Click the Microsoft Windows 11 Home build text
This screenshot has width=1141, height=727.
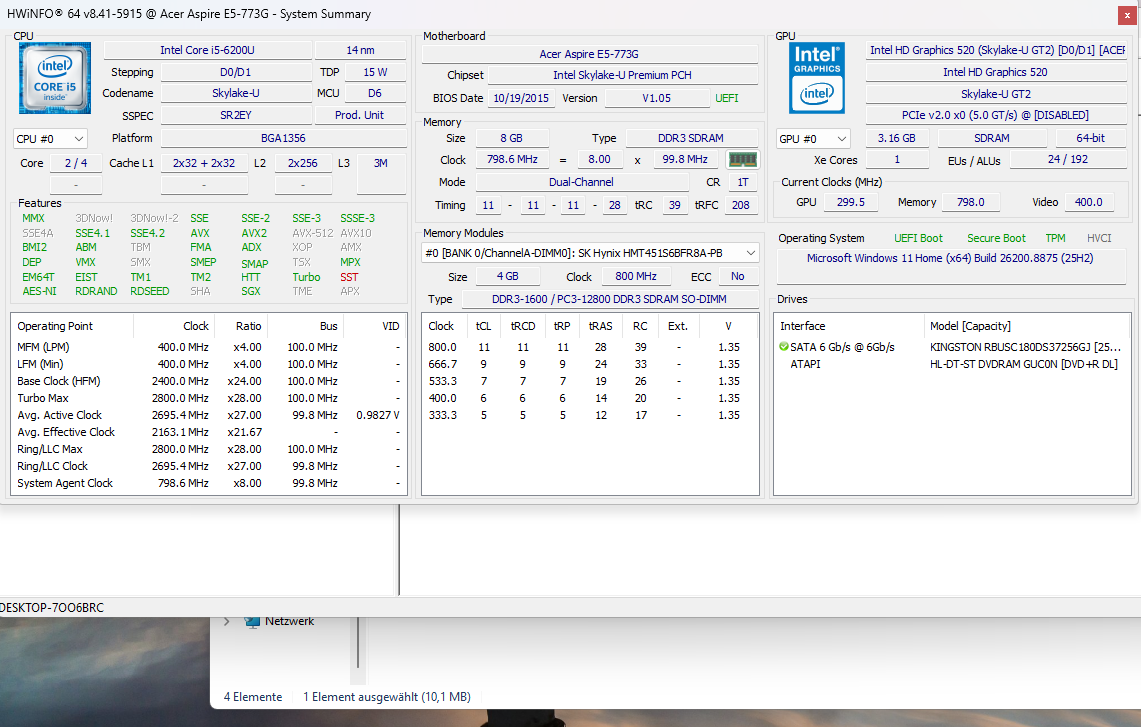click(x=950, y=258)
